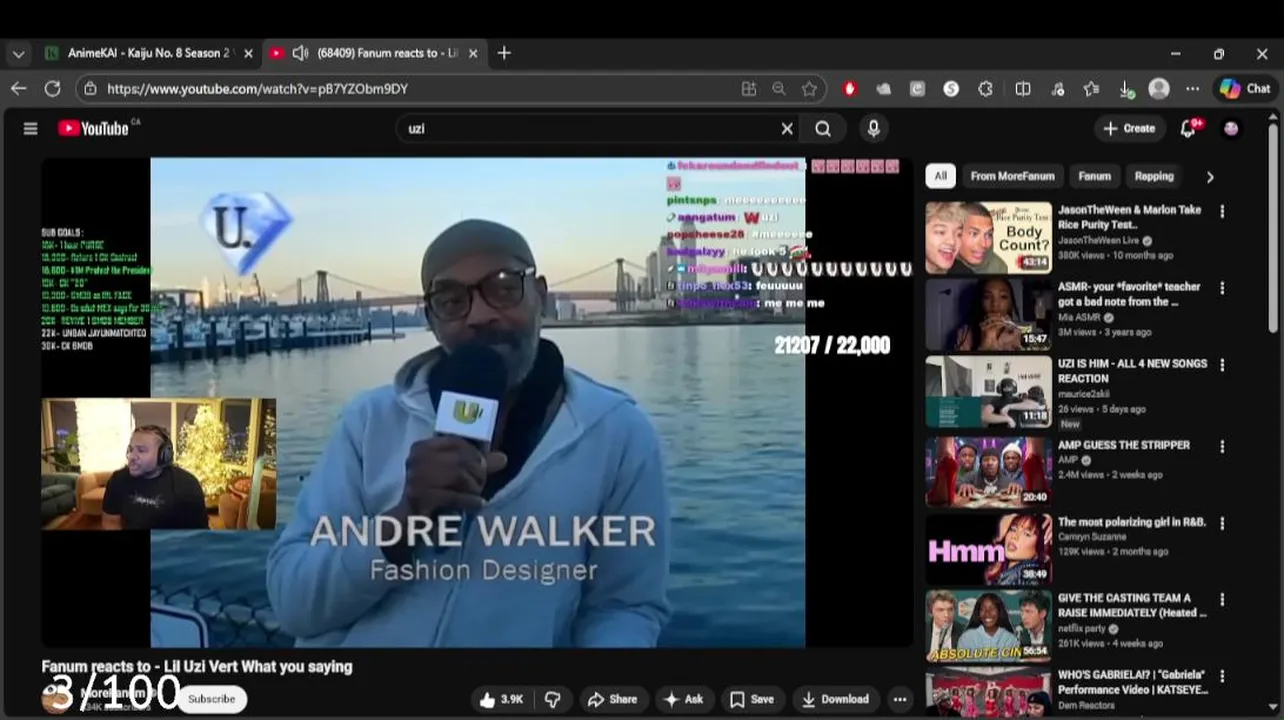Click the Ask button
The height and width of the screenshot is (720, 1284).
pos(683,699)
